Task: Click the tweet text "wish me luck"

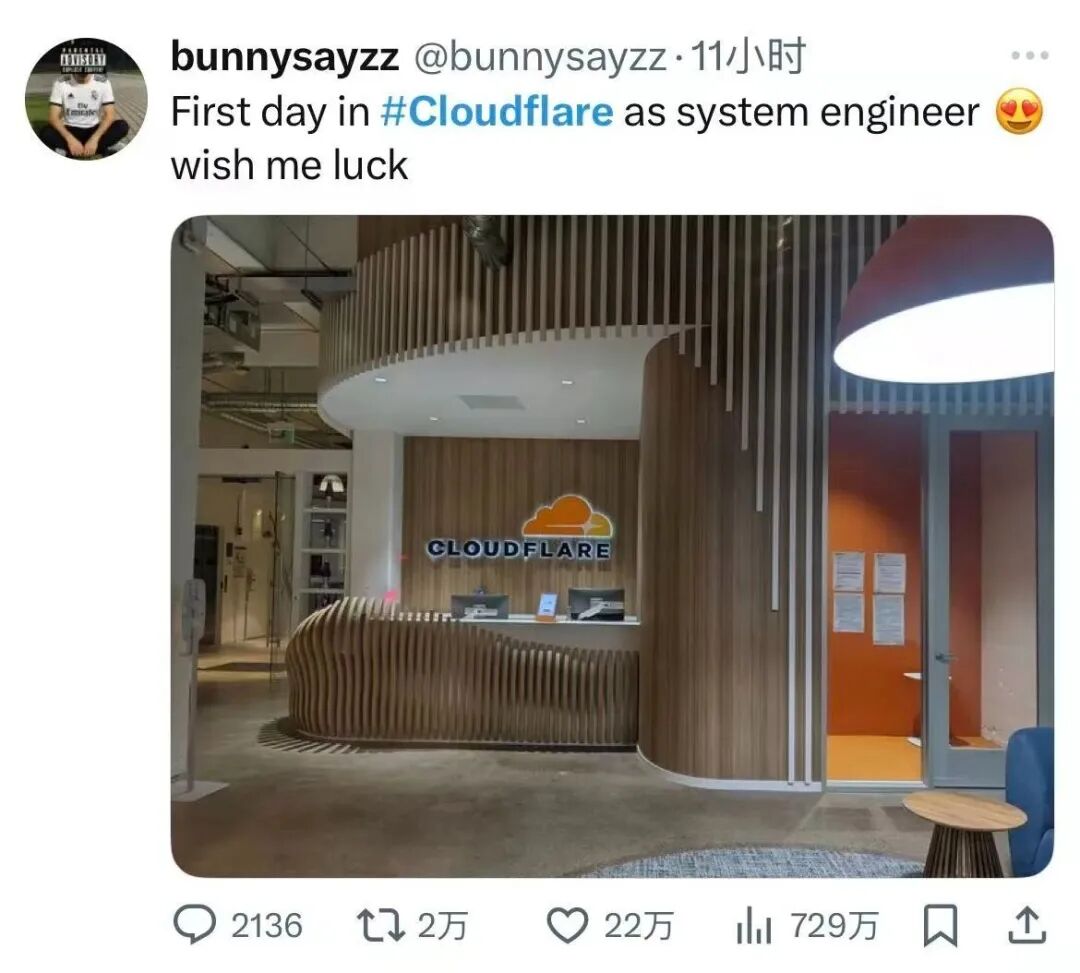Action: coord(289,166)
